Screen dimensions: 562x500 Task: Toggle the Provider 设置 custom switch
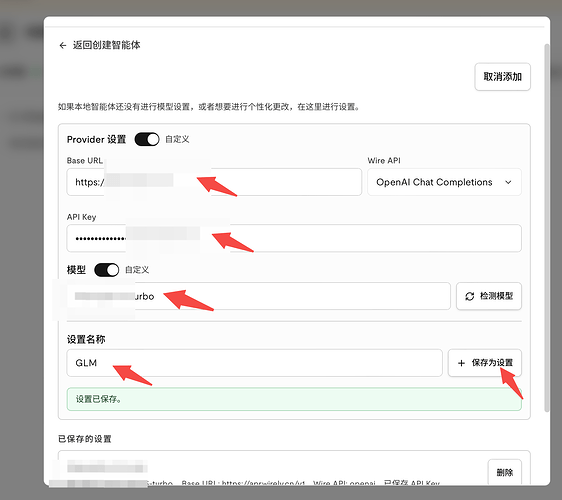click(x=147, y=139)
